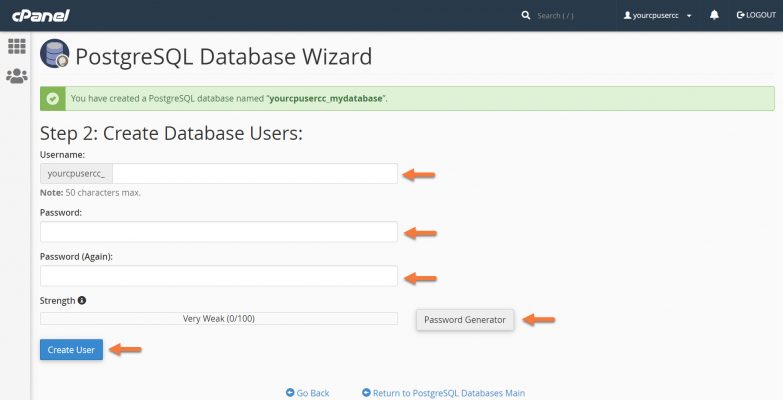Click the search magnifier icon

(x=526, y=16)
